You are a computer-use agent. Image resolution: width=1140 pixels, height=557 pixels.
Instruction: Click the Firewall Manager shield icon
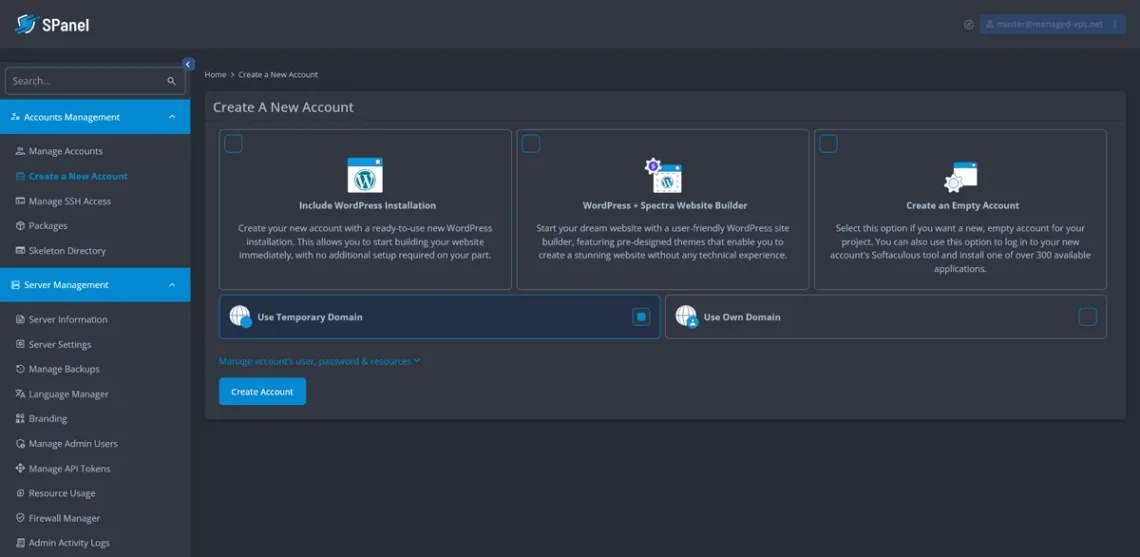(x=20, y=518)
